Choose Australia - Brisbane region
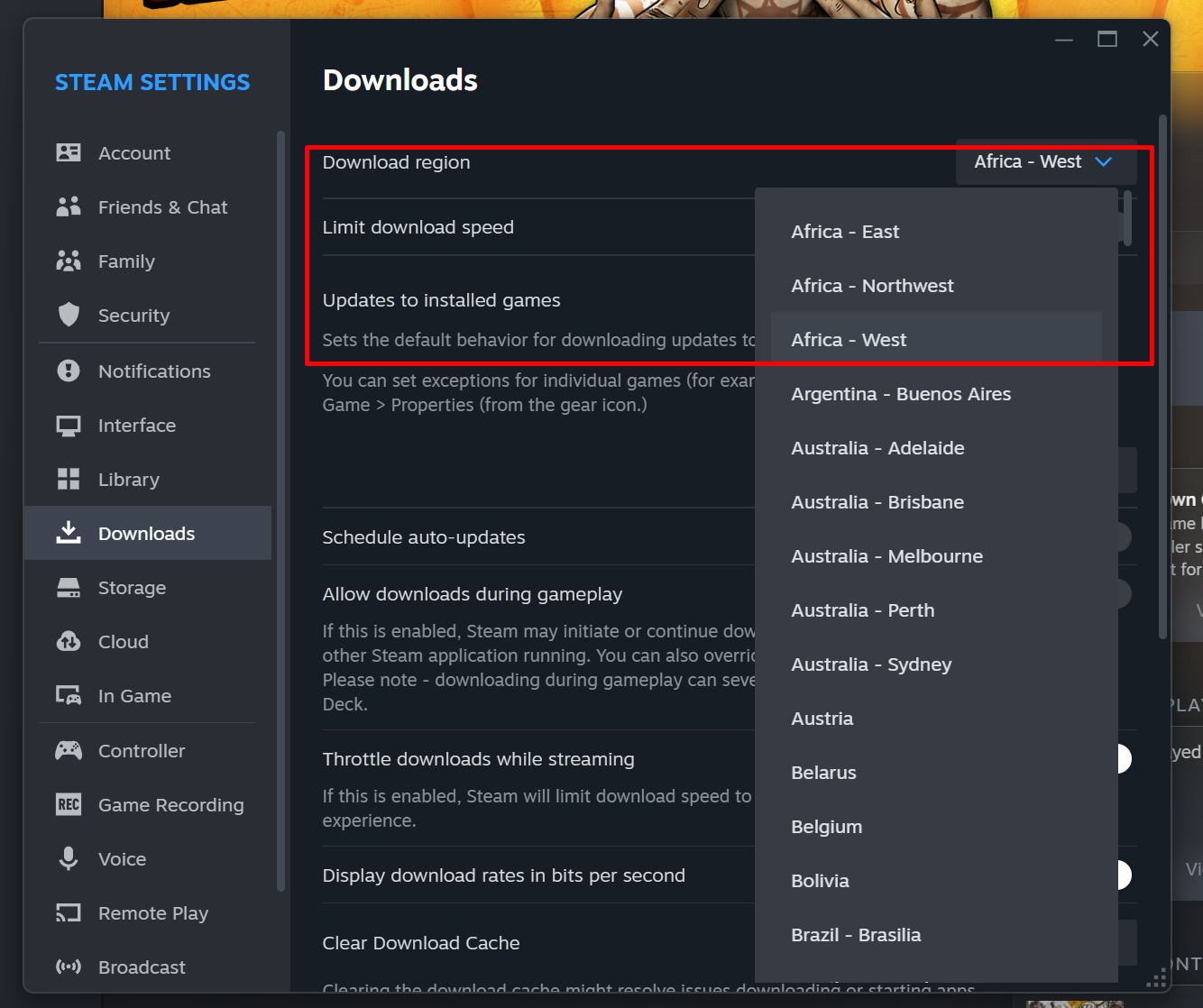The height and width of the screenshot is (1008, 1203). [x=936, y=502]
